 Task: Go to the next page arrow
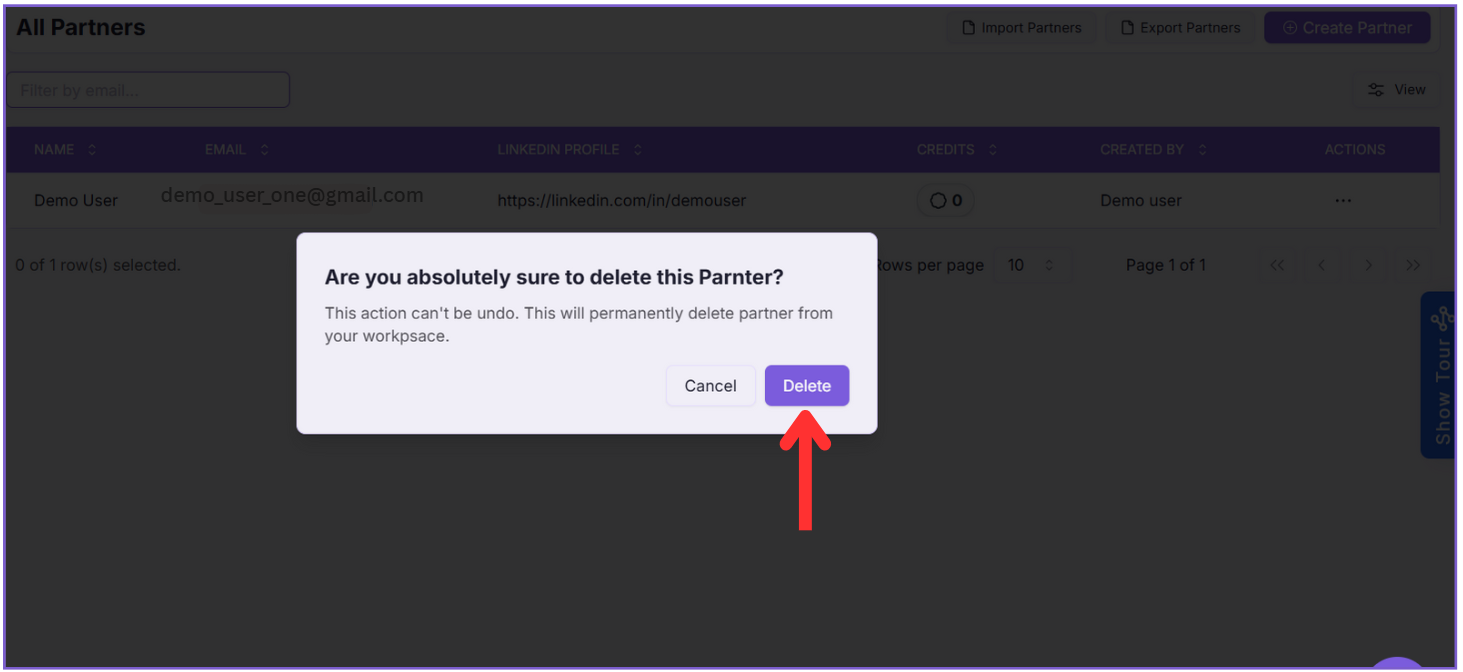point(1368,265)
